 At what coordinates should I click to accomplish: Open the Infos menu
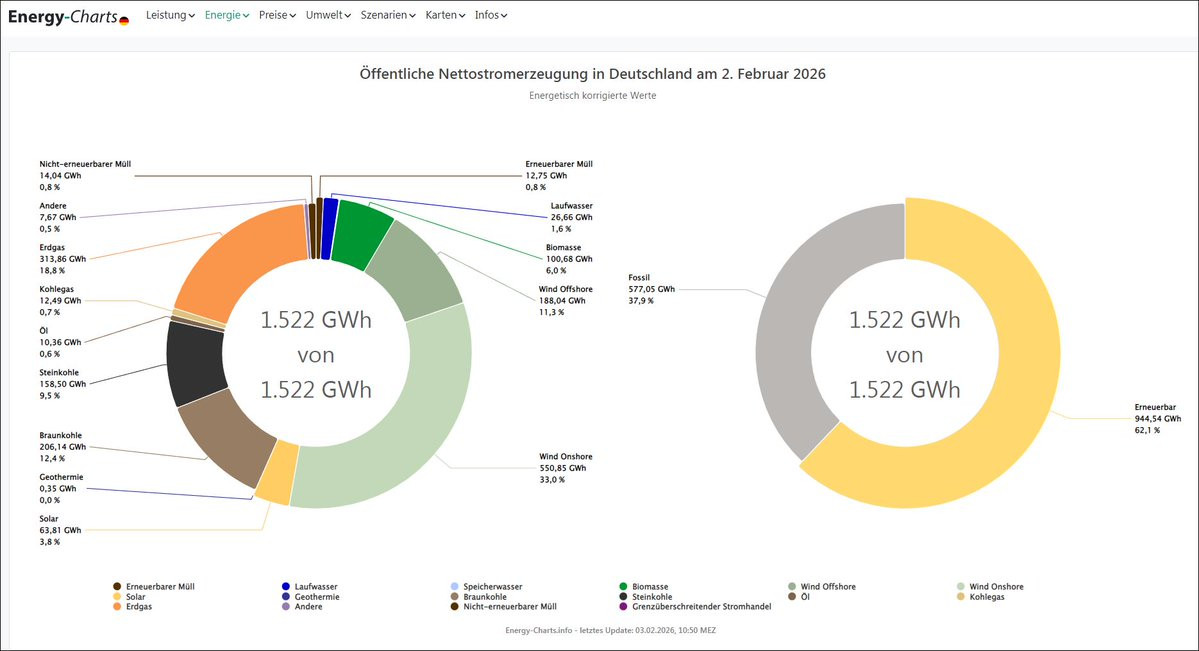(490, 15)
